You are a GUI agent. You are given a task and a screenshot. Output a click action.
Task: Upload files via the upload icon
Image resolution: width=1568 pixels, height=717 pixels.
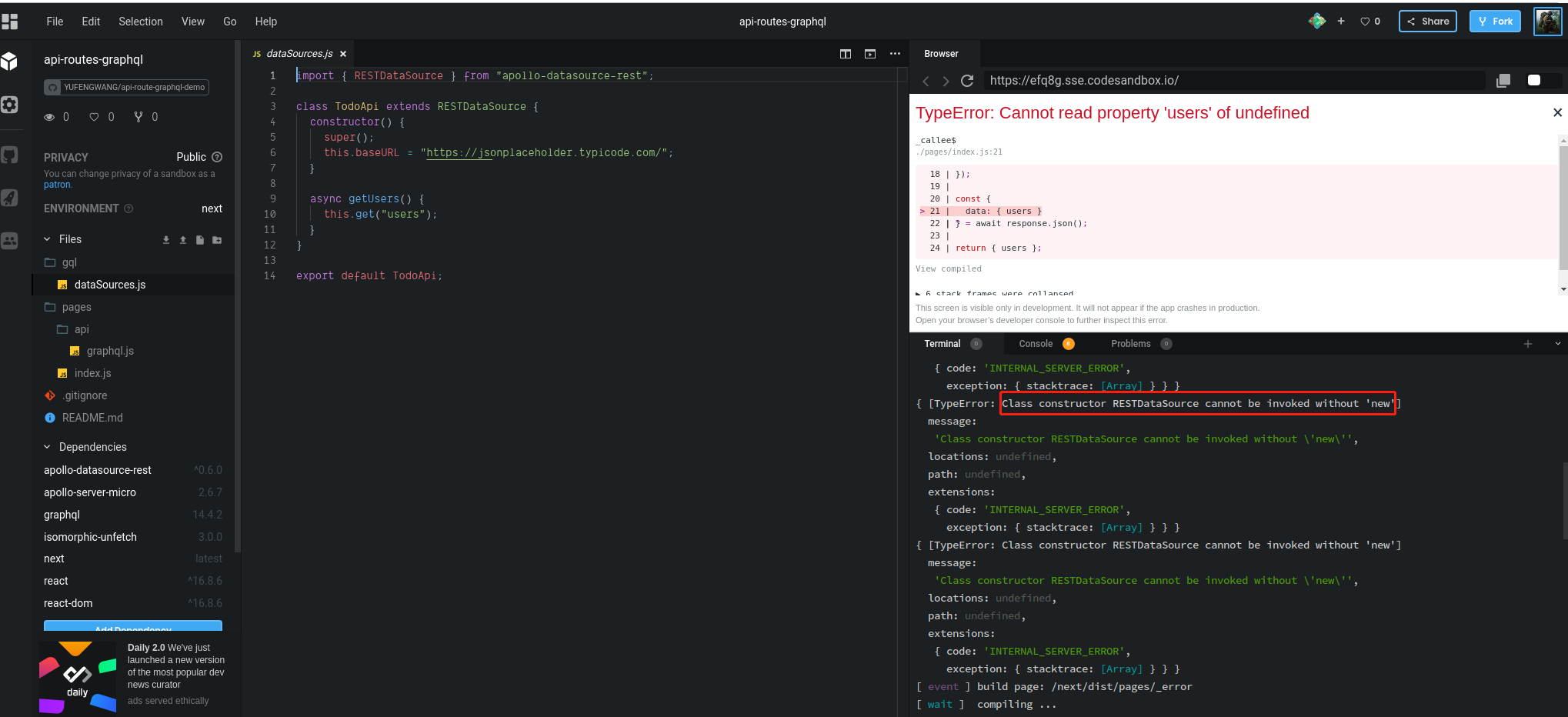tap(182, 240)
